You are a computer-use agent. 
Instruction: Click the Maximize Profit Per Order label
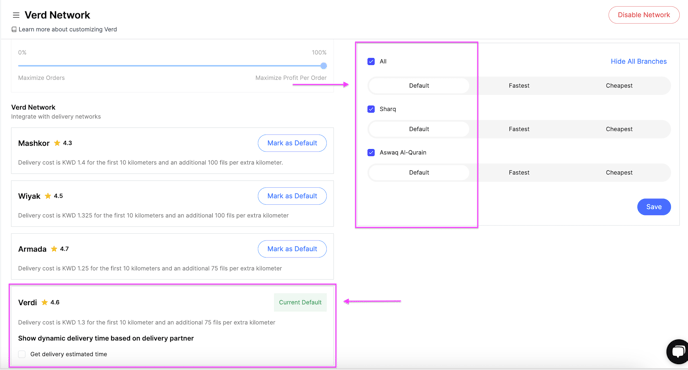pyautogui.click(x=291, y=78)
